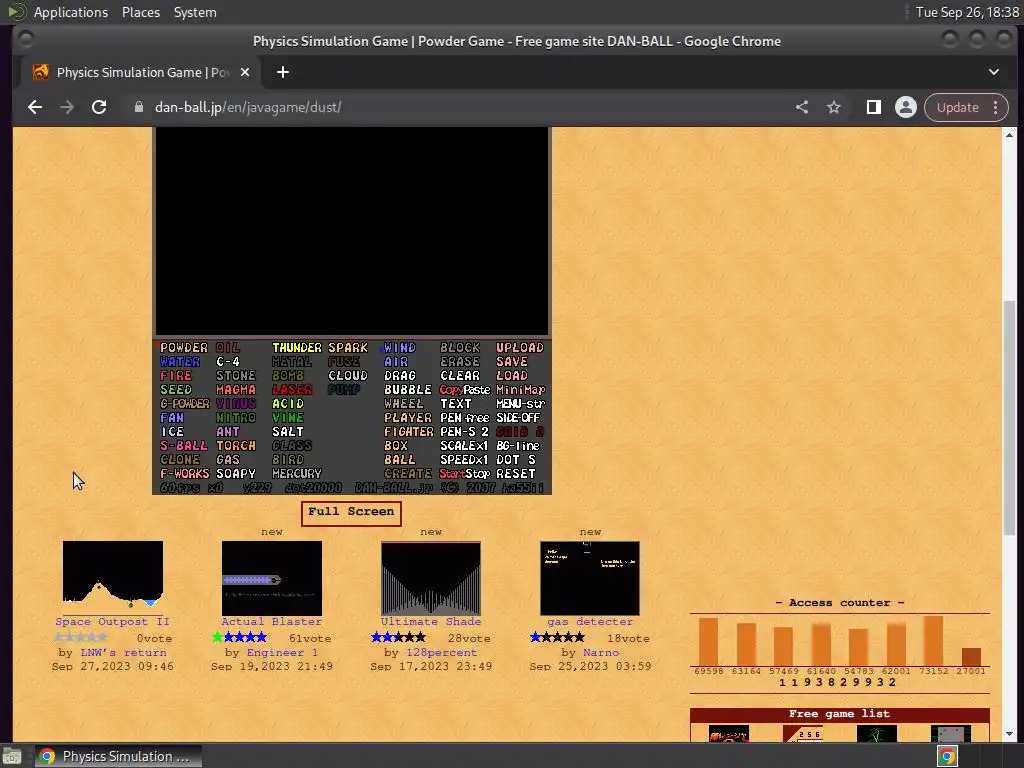Open the Places menu
1024x768 pixels.
141,12
